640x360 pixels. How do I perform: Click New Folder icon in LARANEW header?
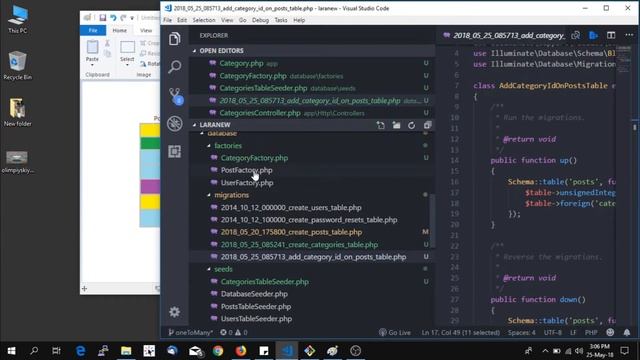(396, 125)
